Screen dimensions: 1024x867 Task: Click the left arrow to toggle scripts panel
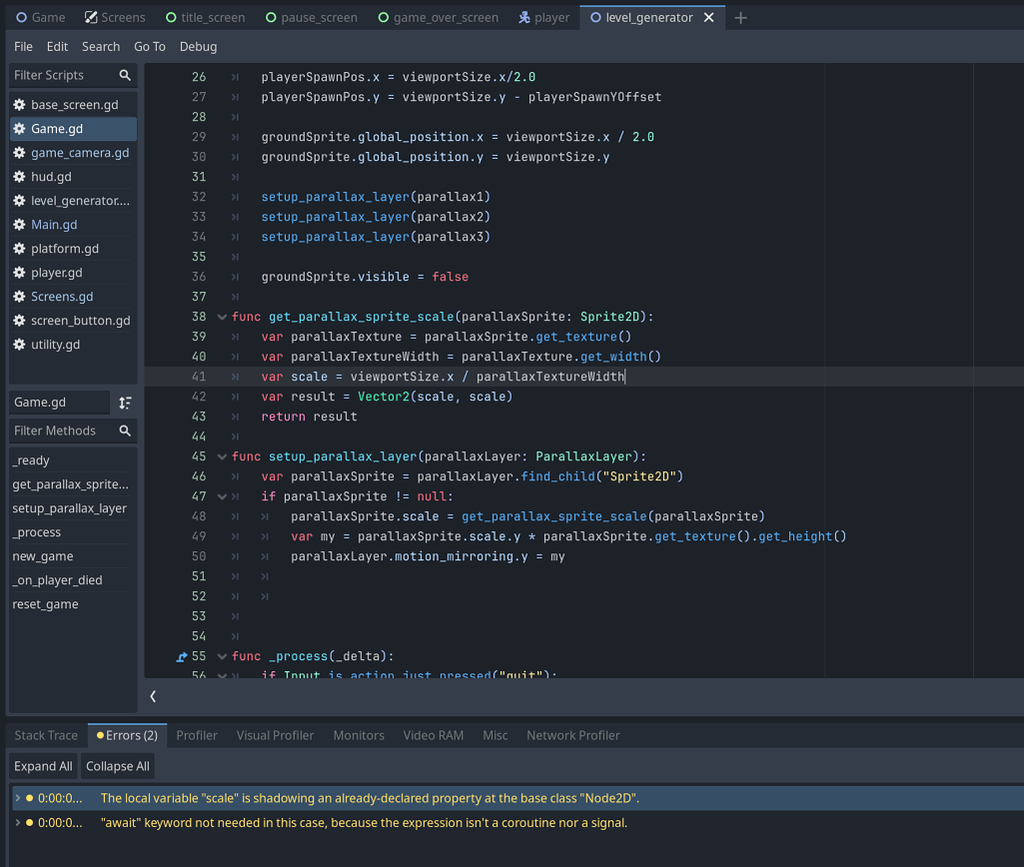pos(153,696)
